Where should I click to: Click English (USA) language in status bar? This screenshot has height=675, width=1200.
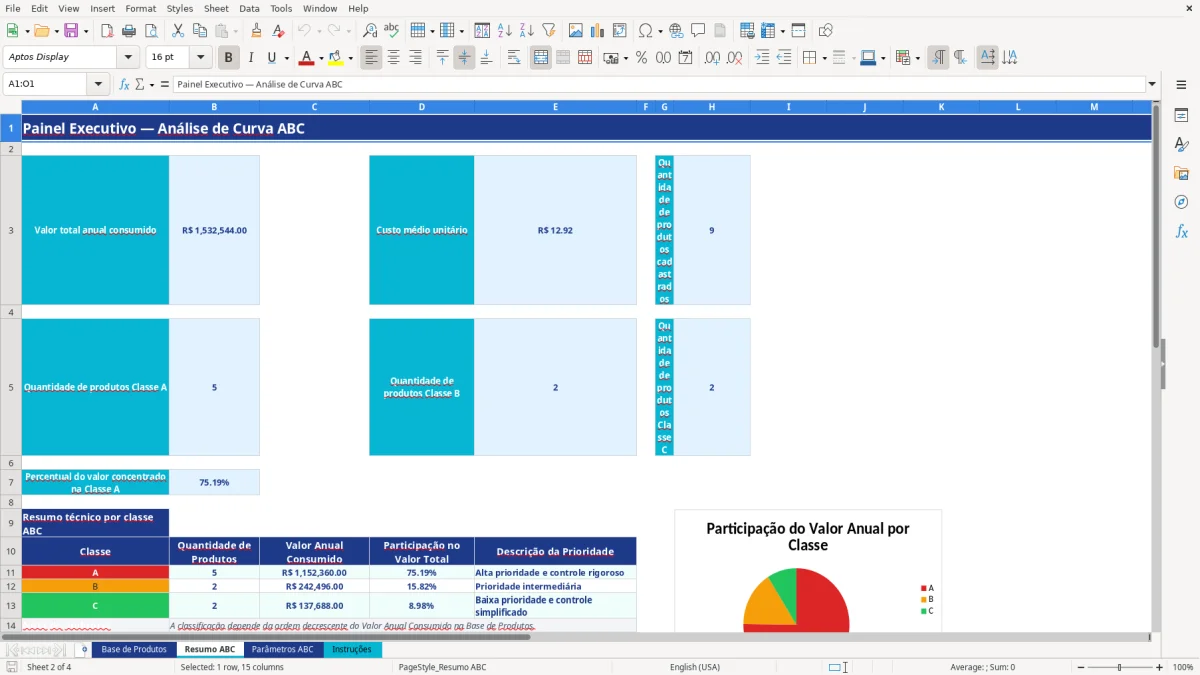point(694,667)
